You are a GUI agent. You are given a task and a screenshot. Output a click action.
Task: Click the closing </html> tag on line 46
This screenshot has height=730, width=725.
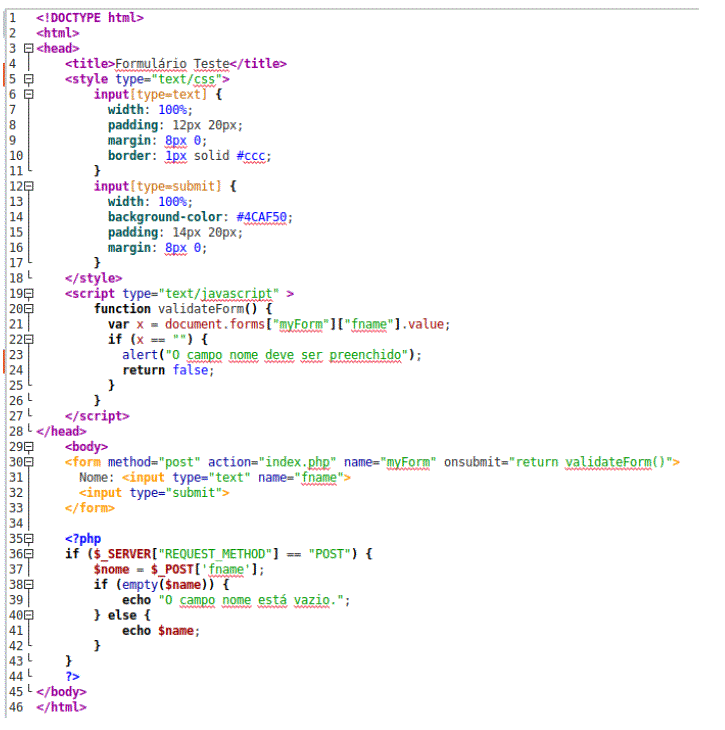61,707
